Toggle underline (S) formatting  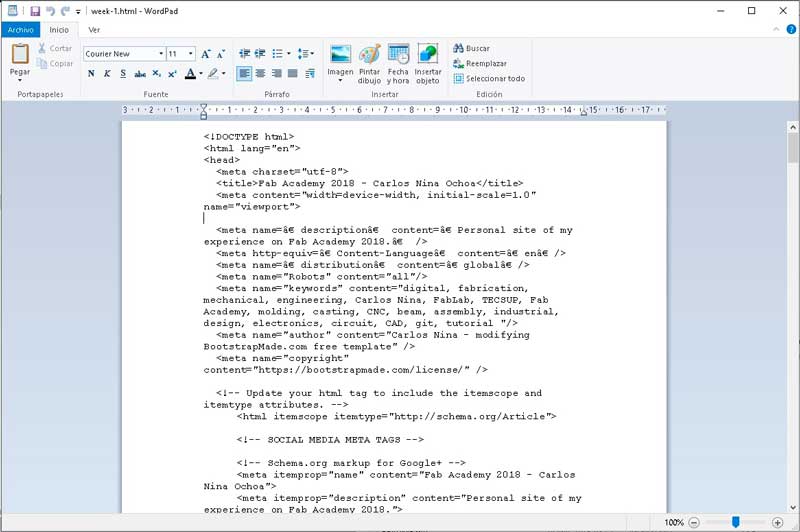(x=123, y=73)
